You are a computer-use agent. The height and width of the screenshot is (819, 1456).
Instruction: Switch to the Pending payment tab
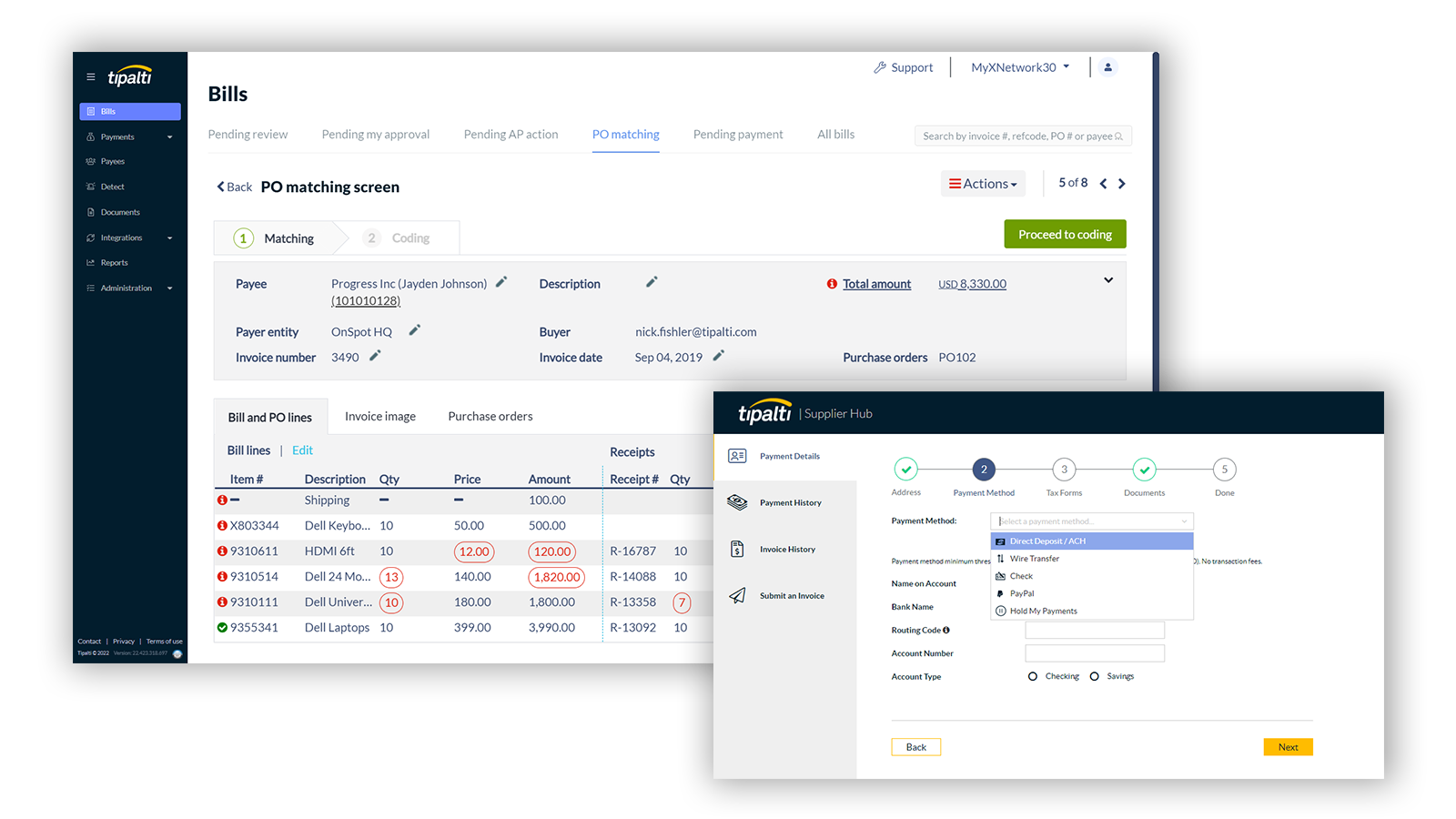pyautogui.click(x=738, y=134)
